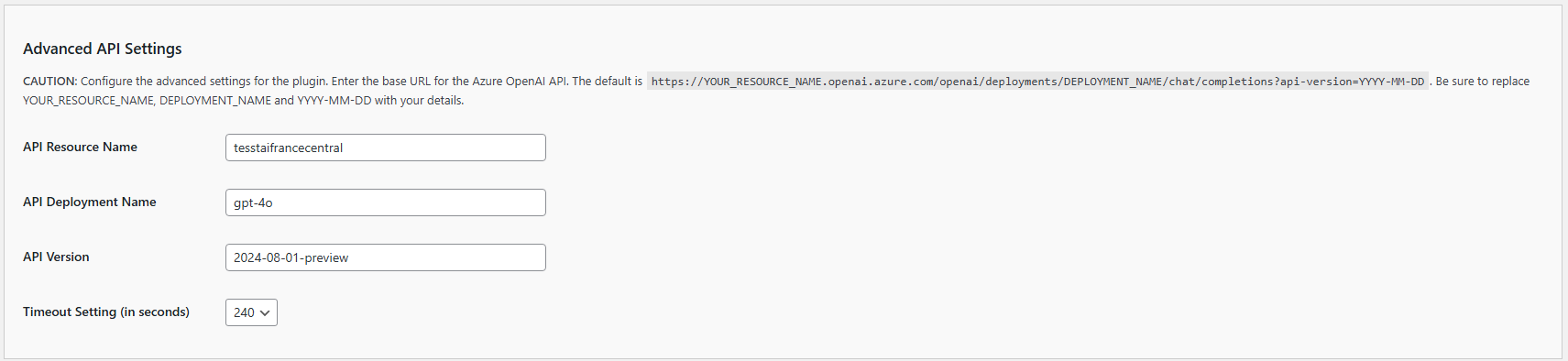1568x361 pixels.
Task: Click the bold 'CAUTION:' text
Action: 50,82
